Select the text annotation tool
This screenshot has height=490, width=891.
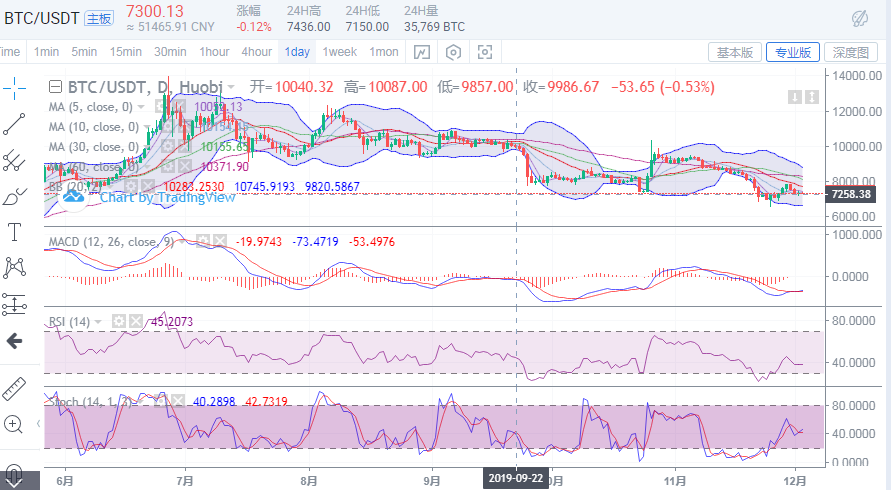pyautogui.click(x=14, y=232)
